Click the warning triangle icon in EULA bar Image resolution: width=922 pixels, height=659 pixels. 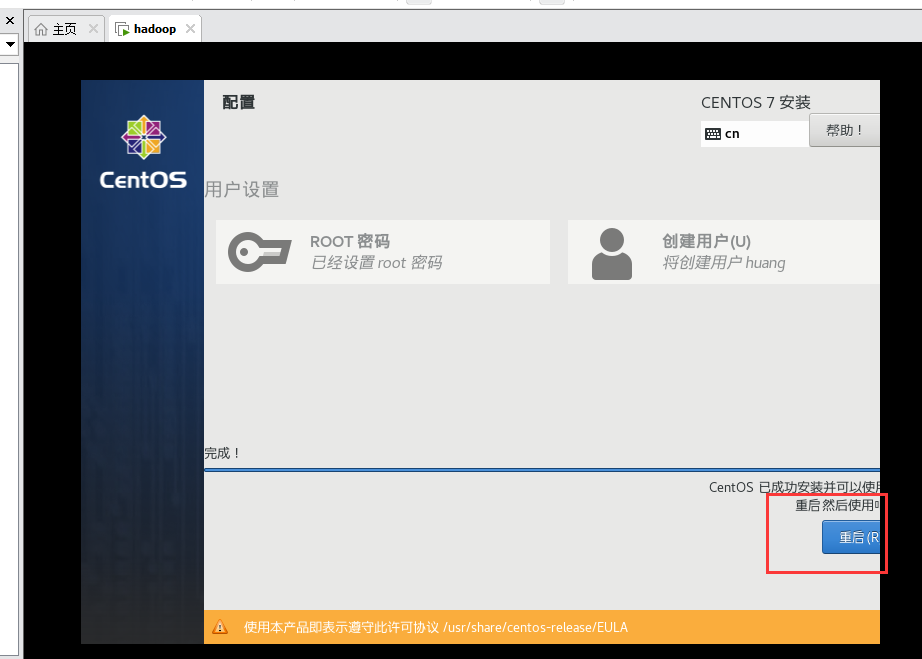(x=220, y=627)
